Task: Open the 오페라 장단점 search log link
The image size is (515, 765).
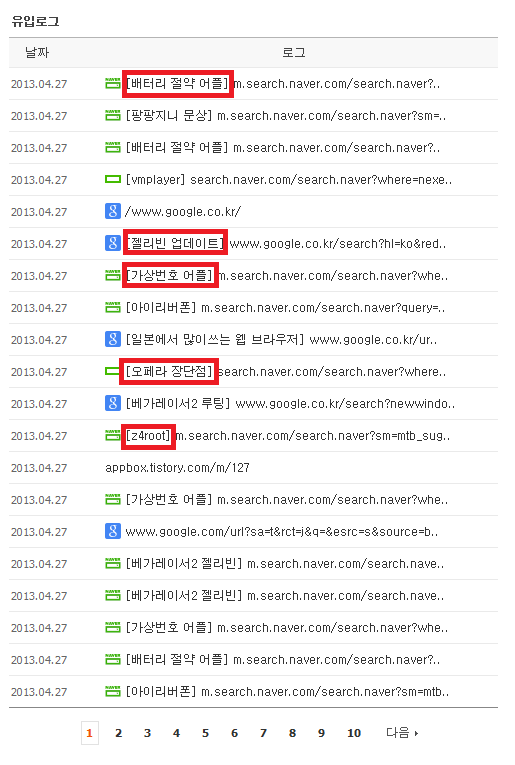Action: pos(286,372)
